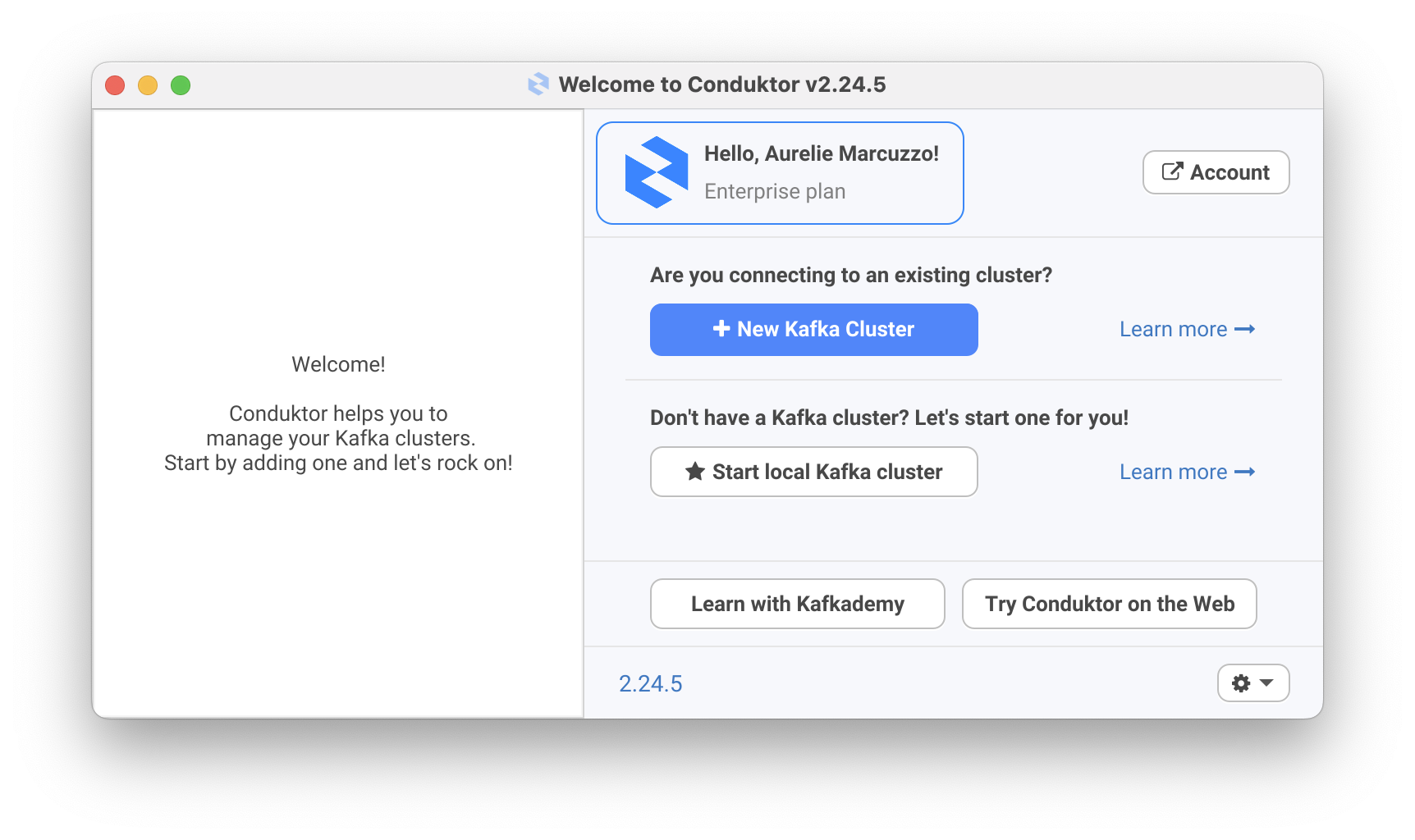The height and width of the screenshot is (840, 1415).
Task: Click the 2.24.5 version link
Action: coord(650,683)
